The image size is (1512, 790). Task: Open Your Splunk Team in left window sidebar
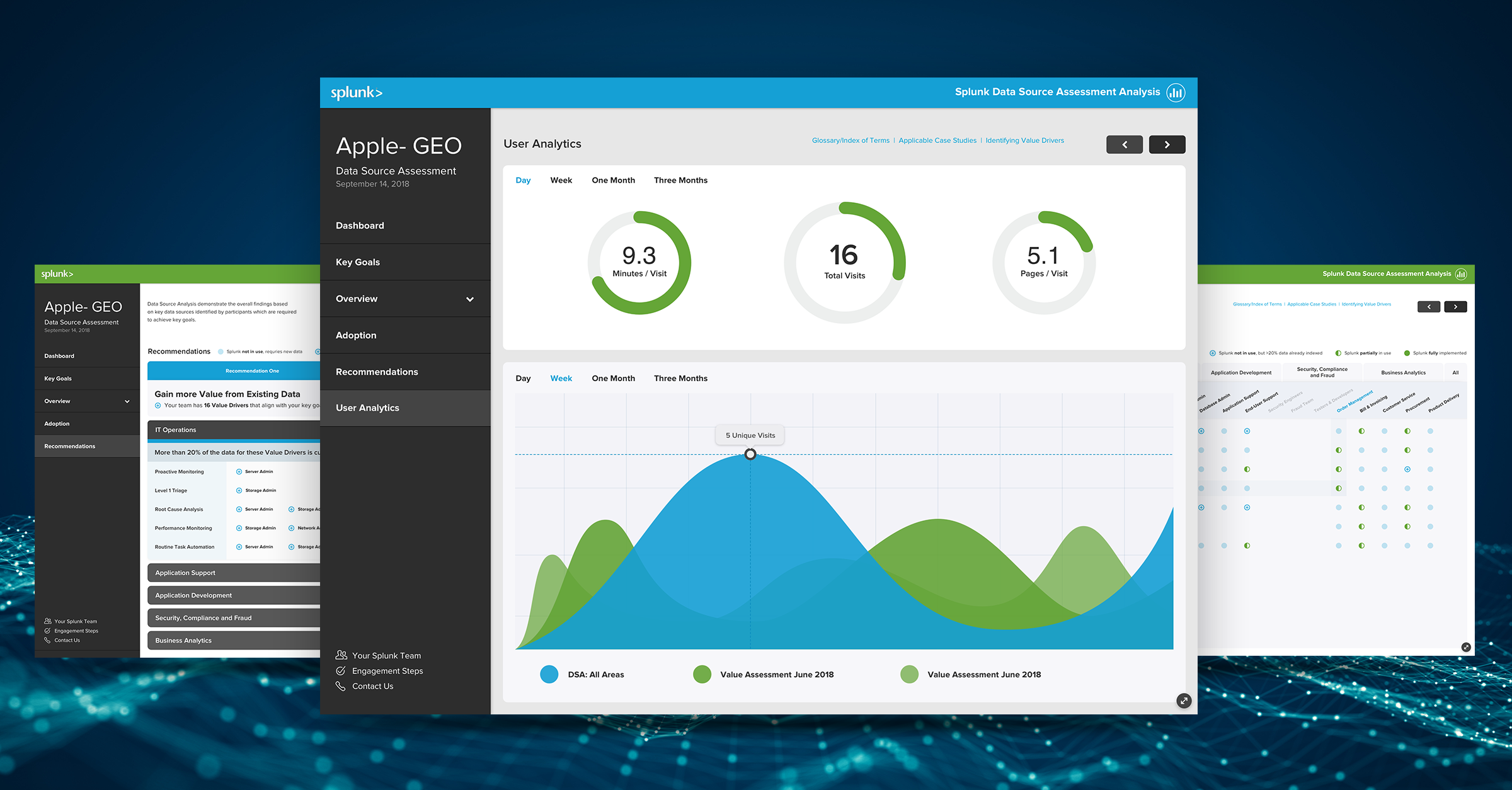[x=71, y=621]
